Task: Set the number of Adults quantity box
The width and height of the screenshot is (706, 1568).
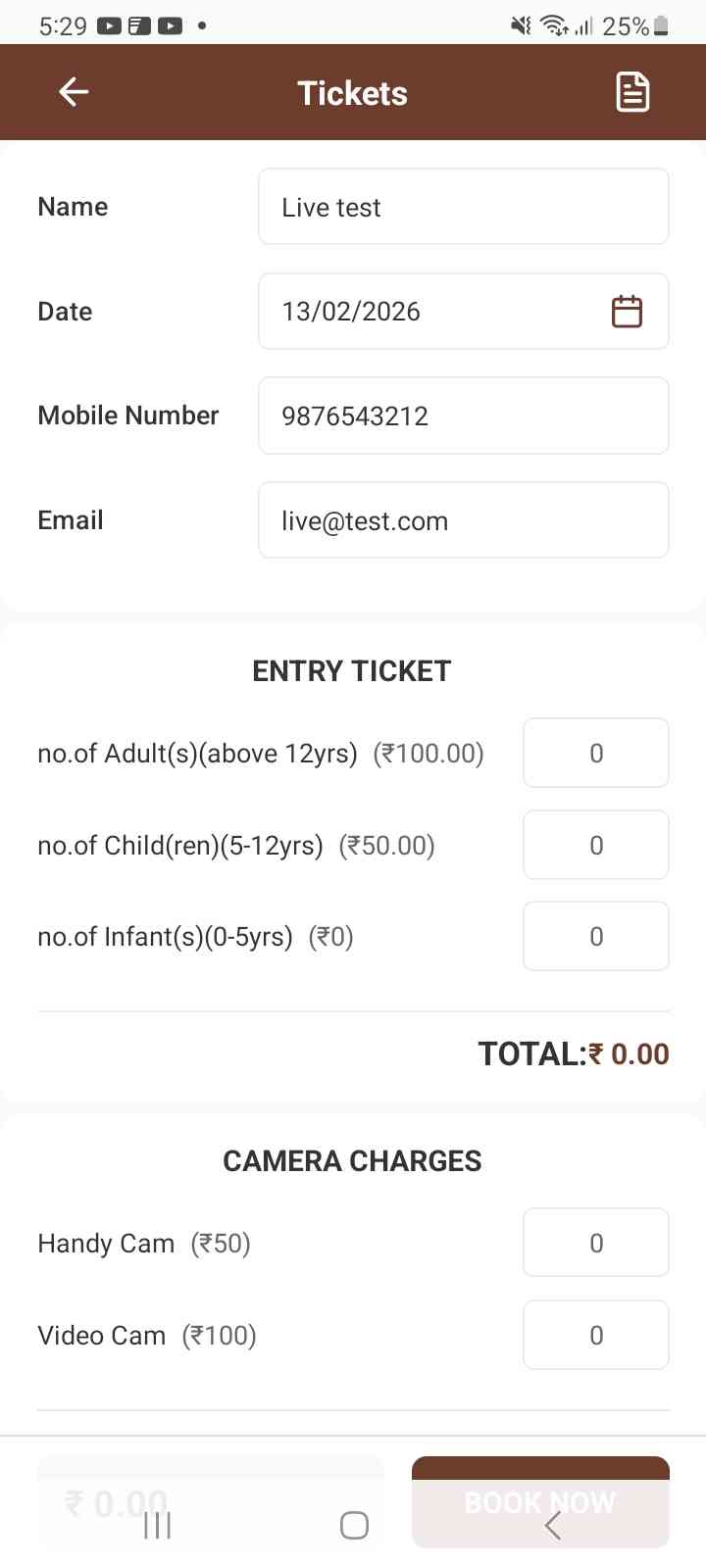Action: (x=596, y=753)
